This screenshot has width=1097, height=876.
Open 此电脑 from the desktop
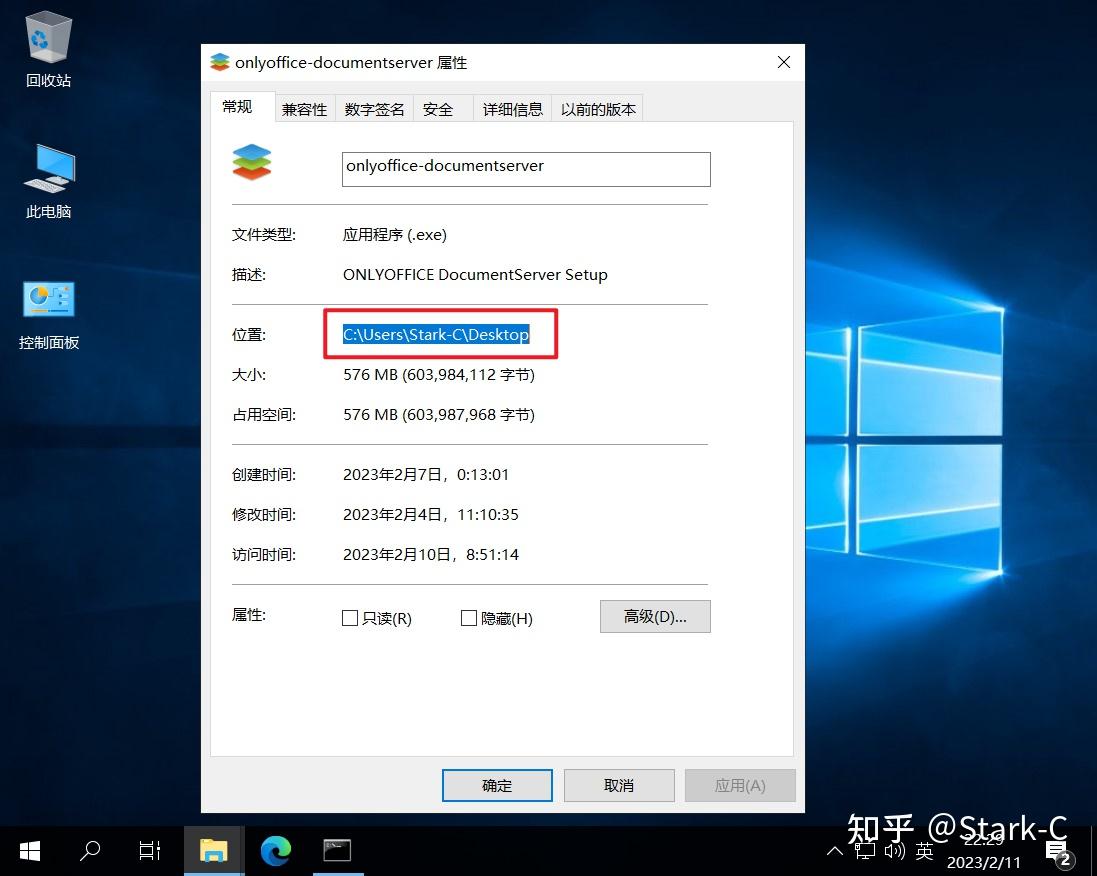click(x=47, y=175)
